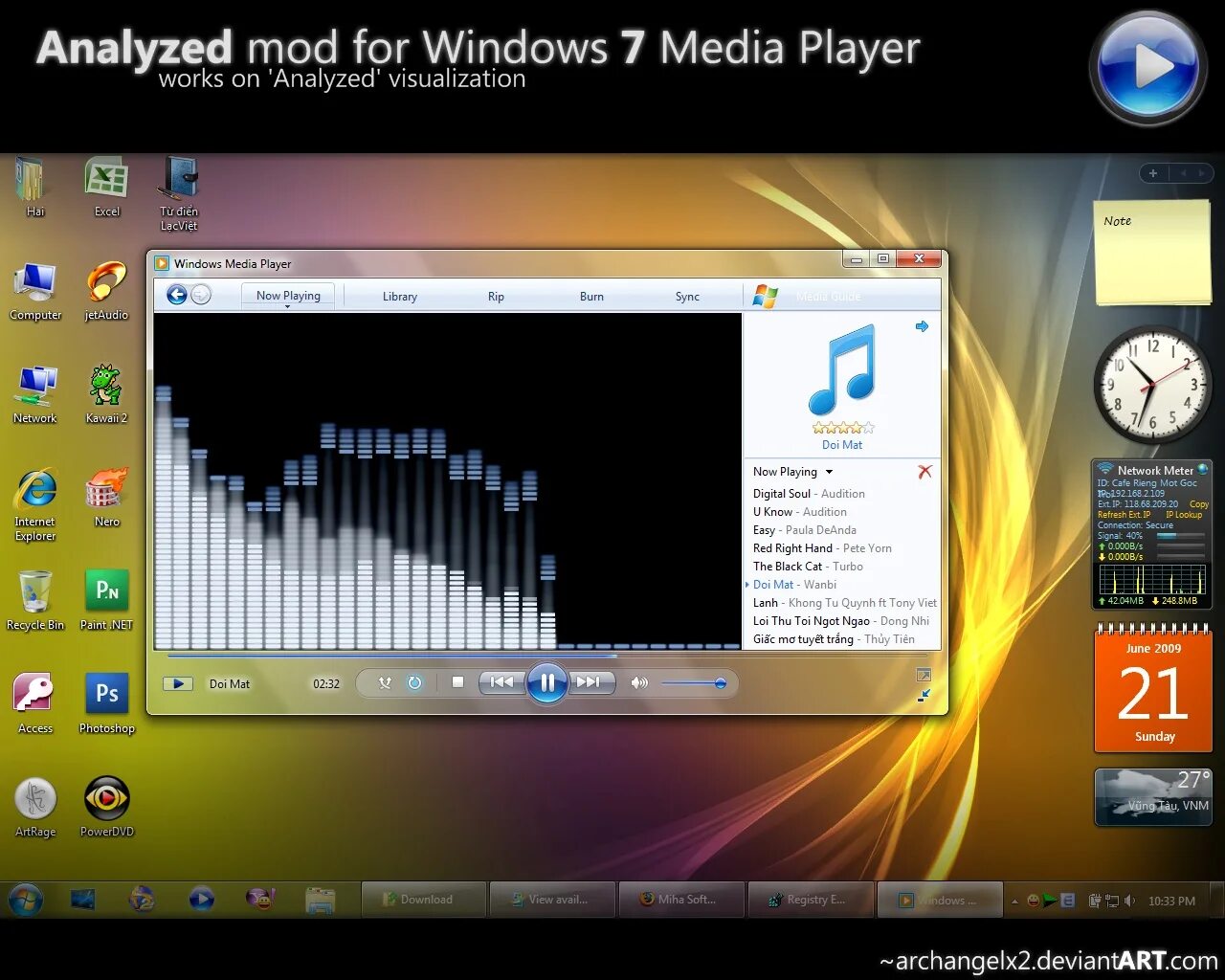Open the Now Playing tab
The width and height of the screenshot is (1225, 980).
click(x=288, y=296)
